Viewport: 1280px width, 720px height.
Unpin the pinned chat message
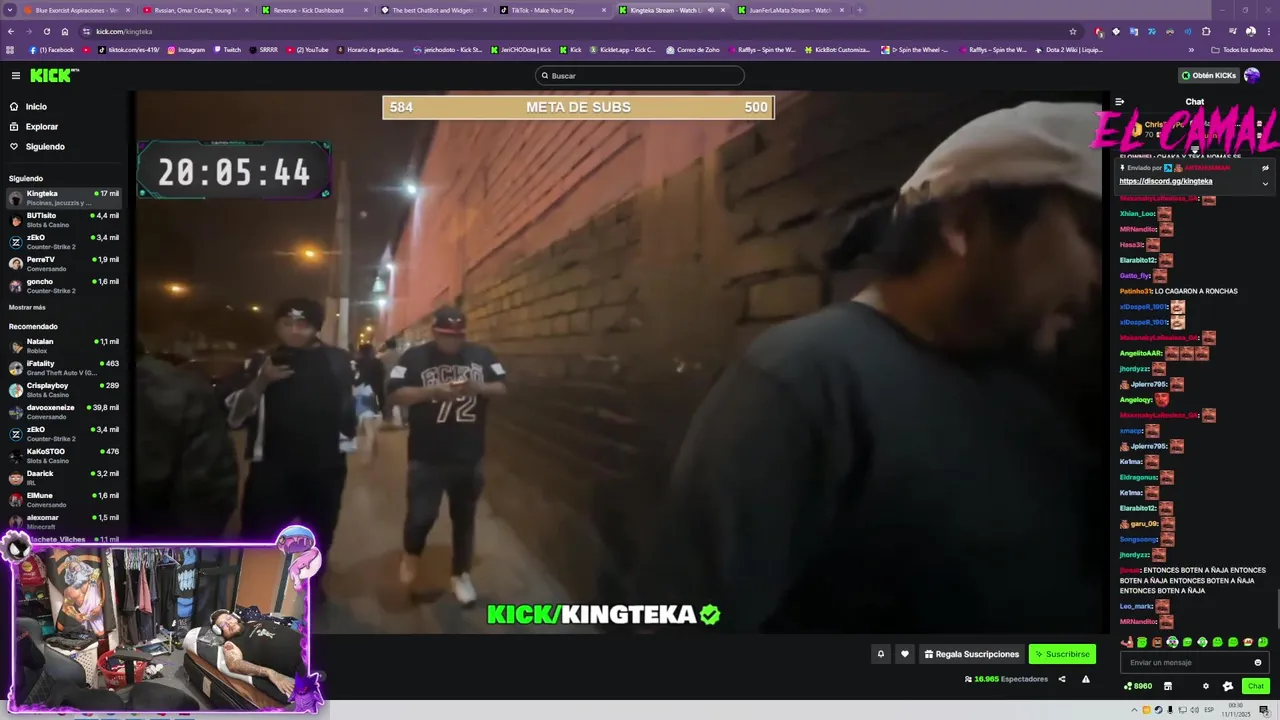click(1265, 168)
